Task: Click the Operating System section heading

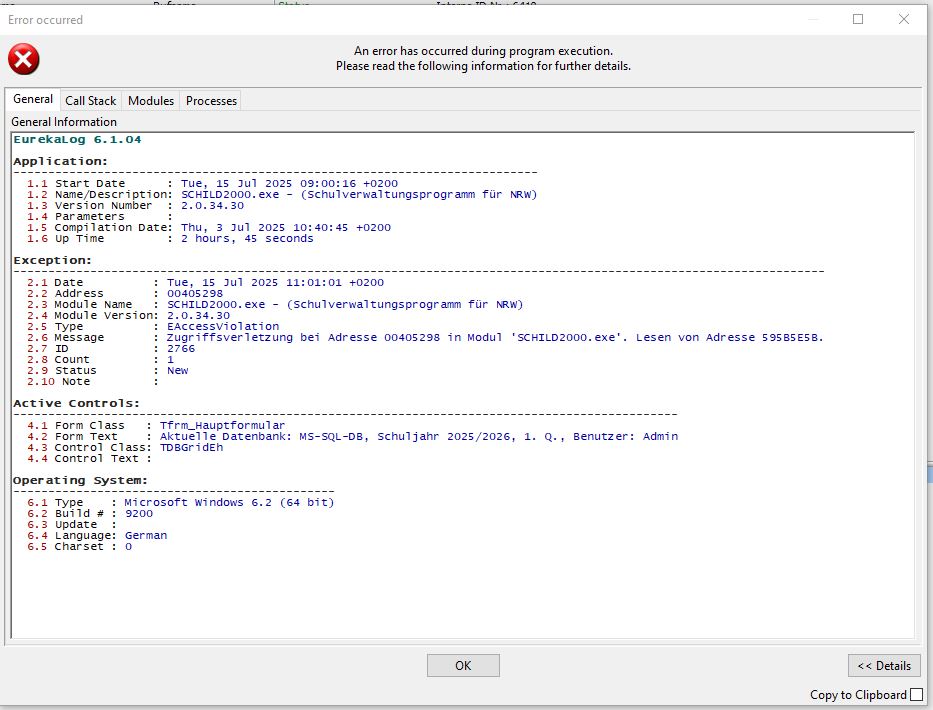Action: tap(80, 480)
